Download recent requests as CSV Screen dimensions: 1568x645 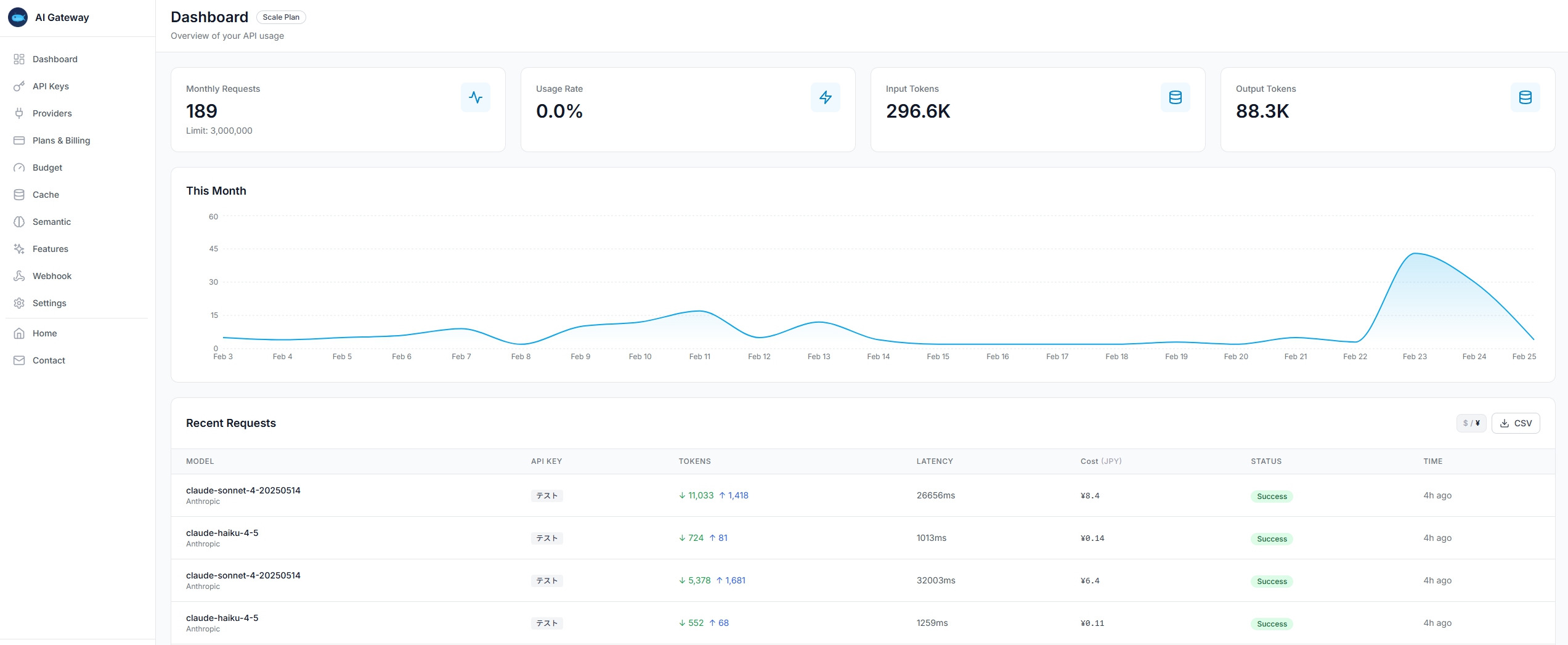point(1516,423)
